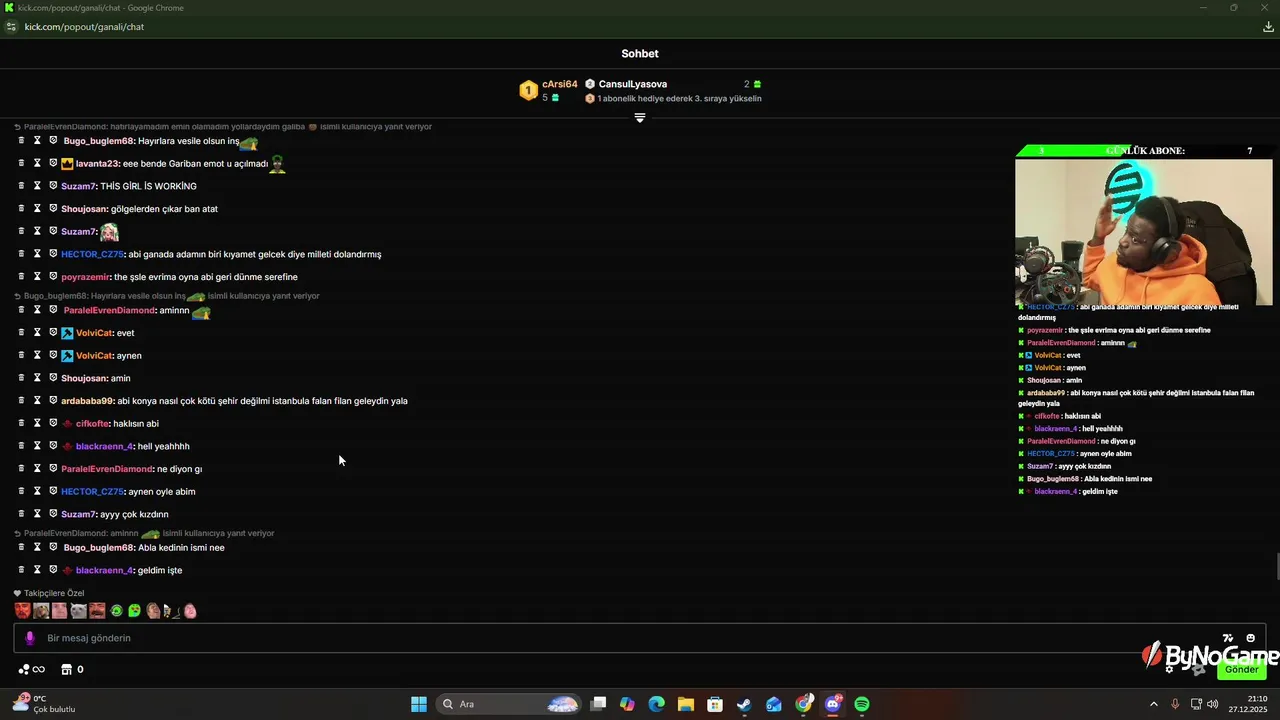Open username poyrazemir in chat
The height and width of the screenshot is (720, 1280).
[85, 277]
